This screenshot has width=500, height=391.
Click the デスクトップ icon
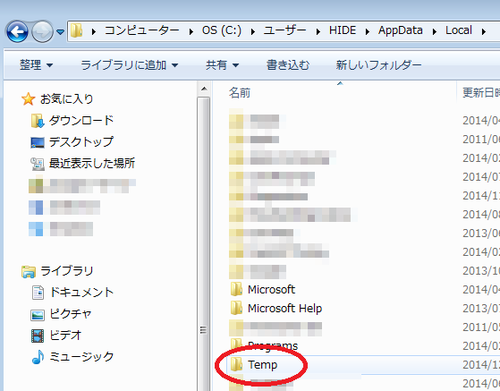[x=37, y=142]
